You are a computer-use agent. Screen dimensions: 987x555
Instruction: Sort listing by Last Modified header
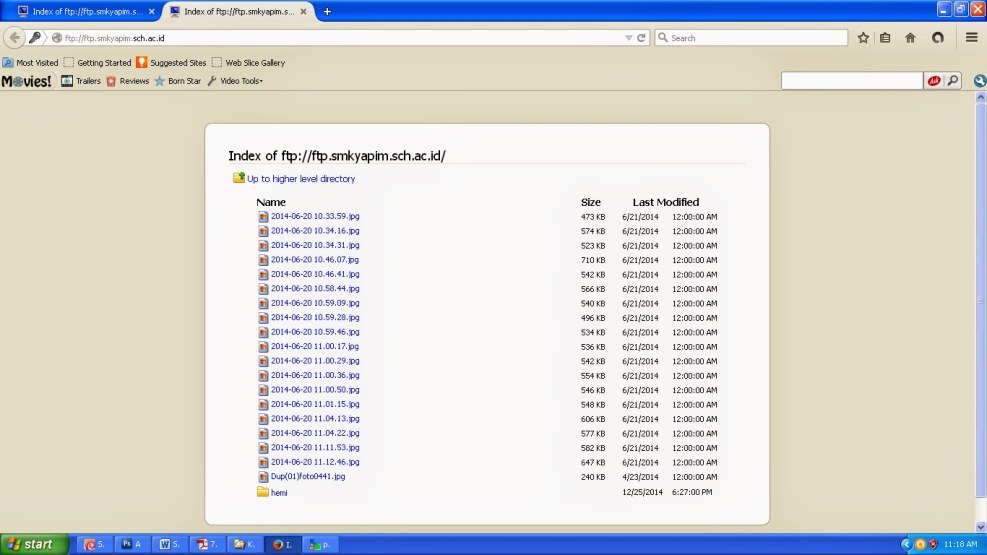[665, 202]
